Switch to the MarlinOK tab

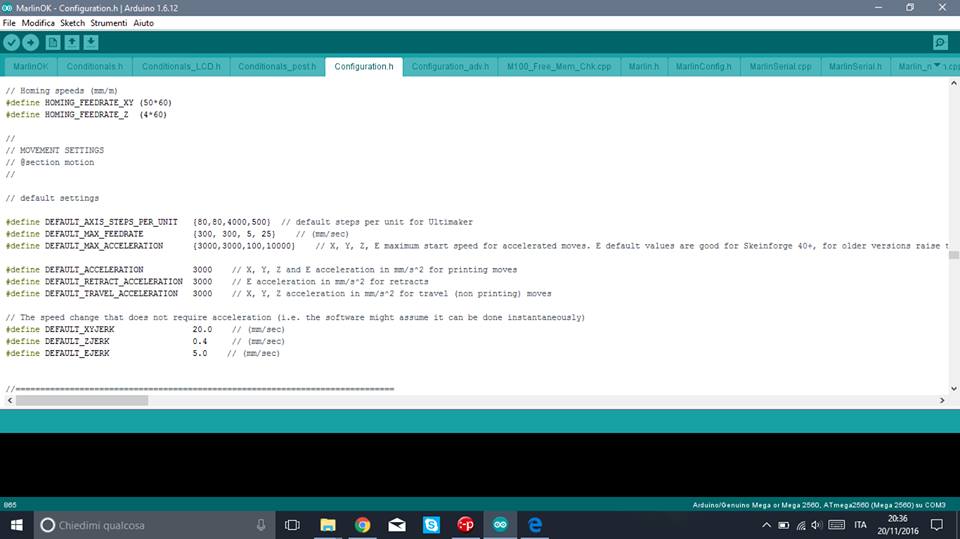[x=31, y=66]
